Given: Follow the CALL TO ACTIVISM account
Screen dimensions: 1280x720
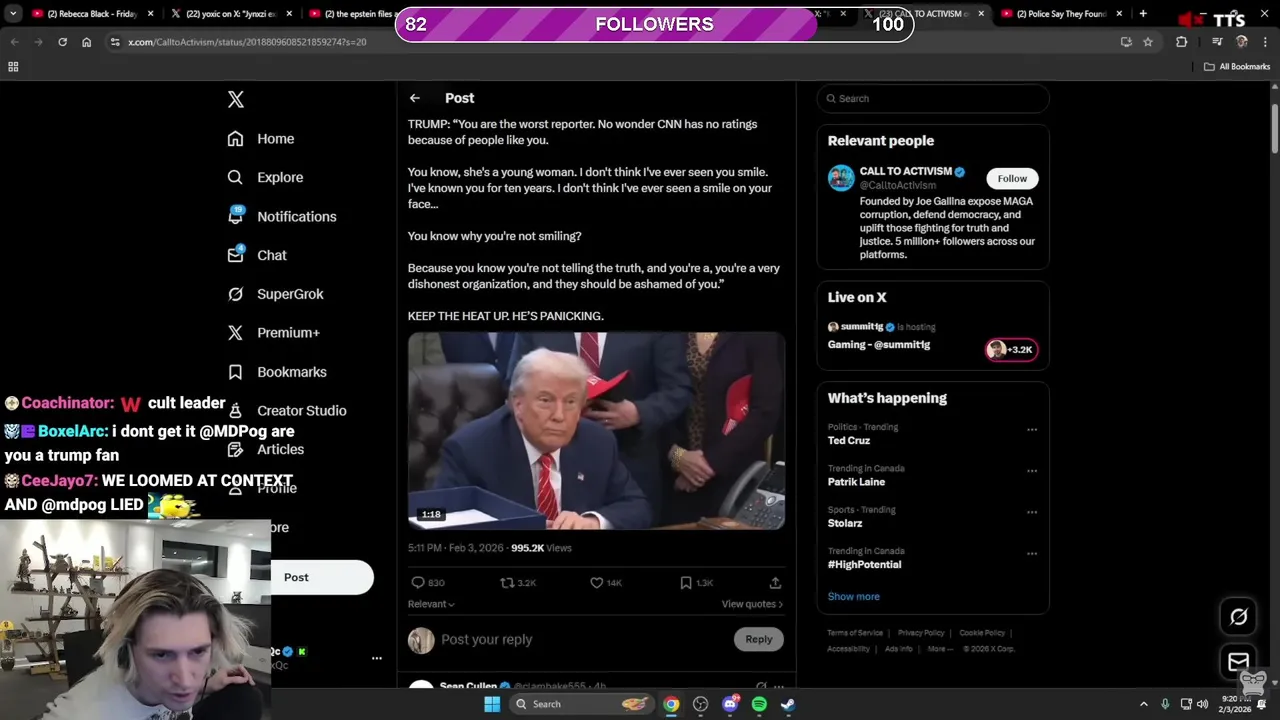Looking at the screenshot, I should point(1012,178).
